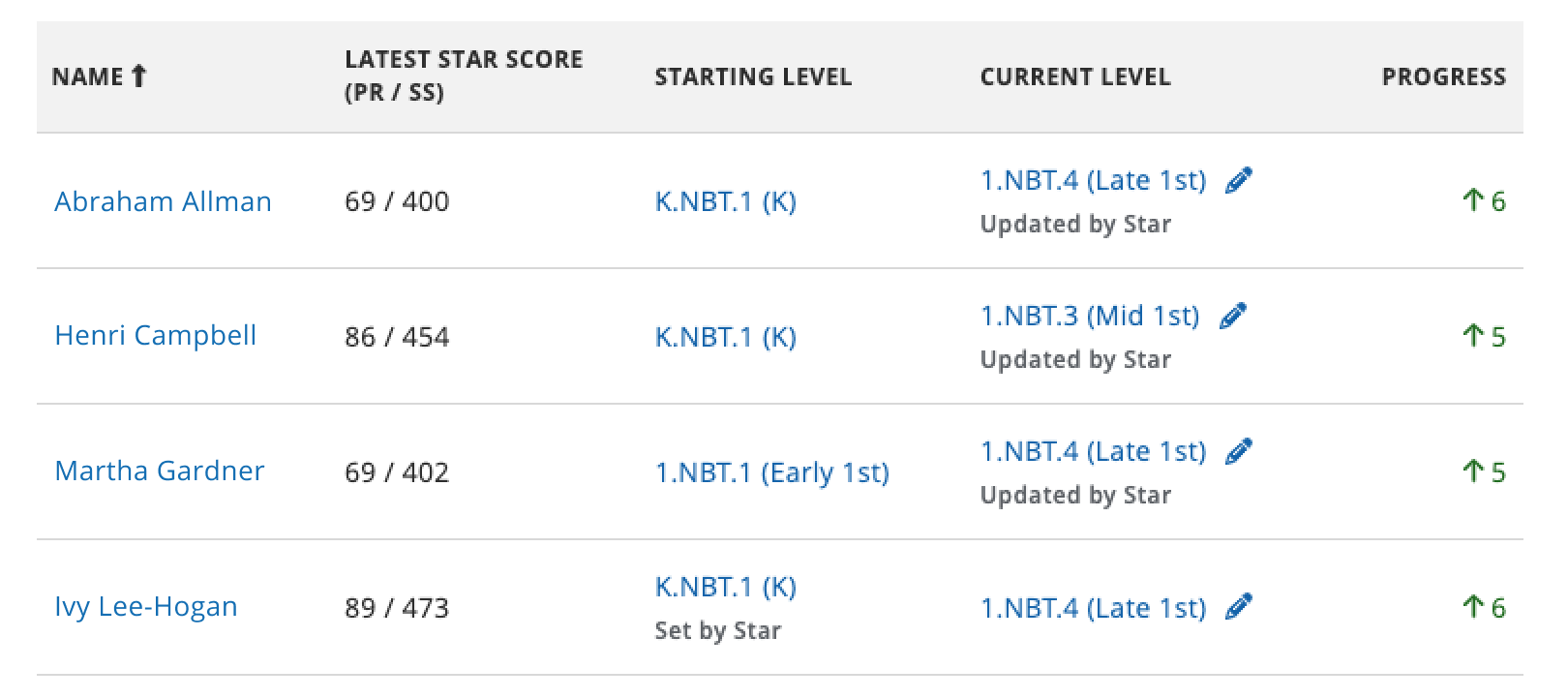Open Abraham Allman's student profile
1568x699 pixels.
(163, 201)
